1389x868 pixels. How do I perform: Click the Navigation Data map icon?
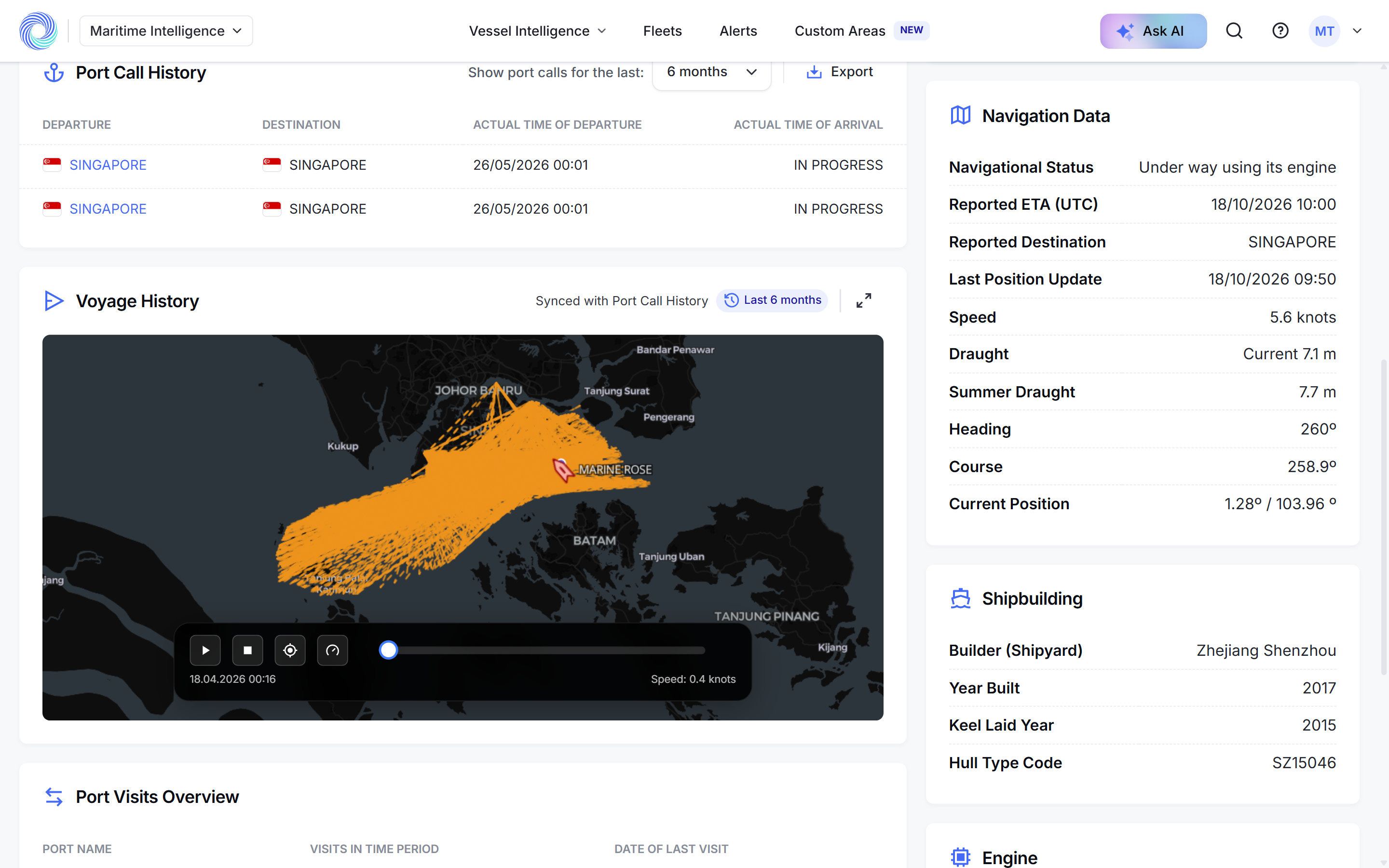coord(960,115)
